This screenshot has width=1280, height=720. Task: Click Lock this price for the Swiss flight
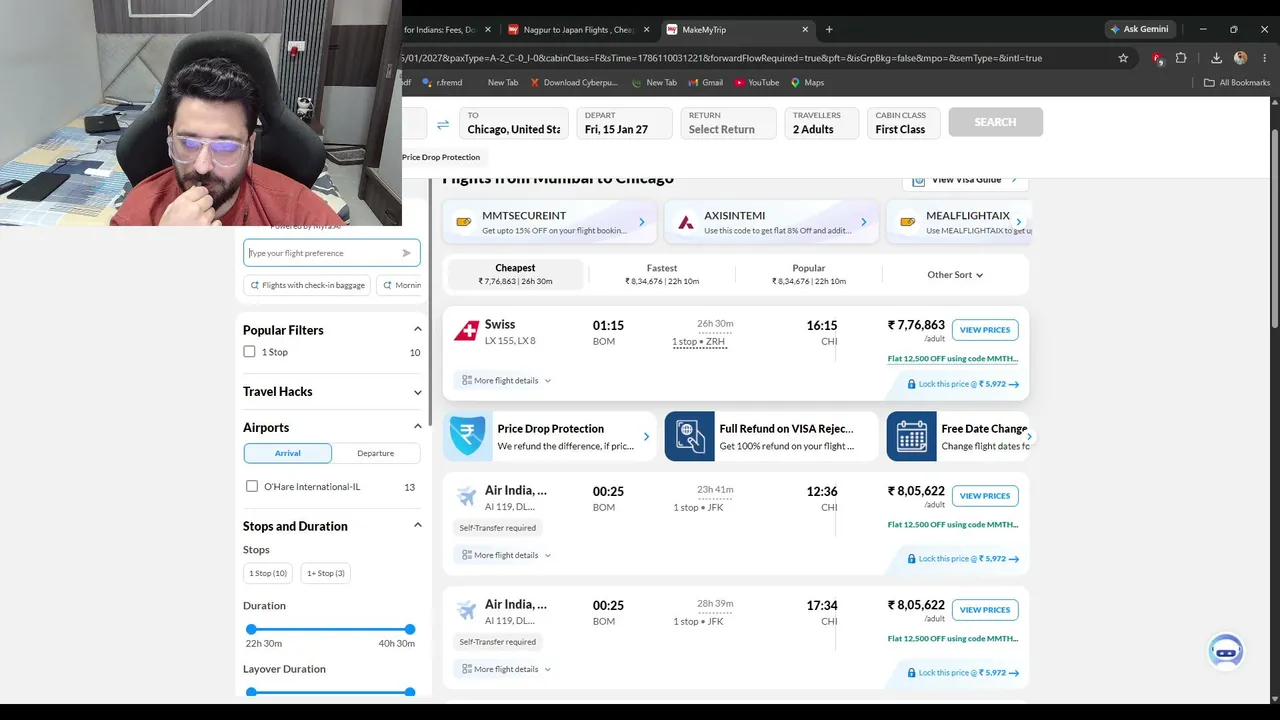pyautogui.click(x=963, y=384)
